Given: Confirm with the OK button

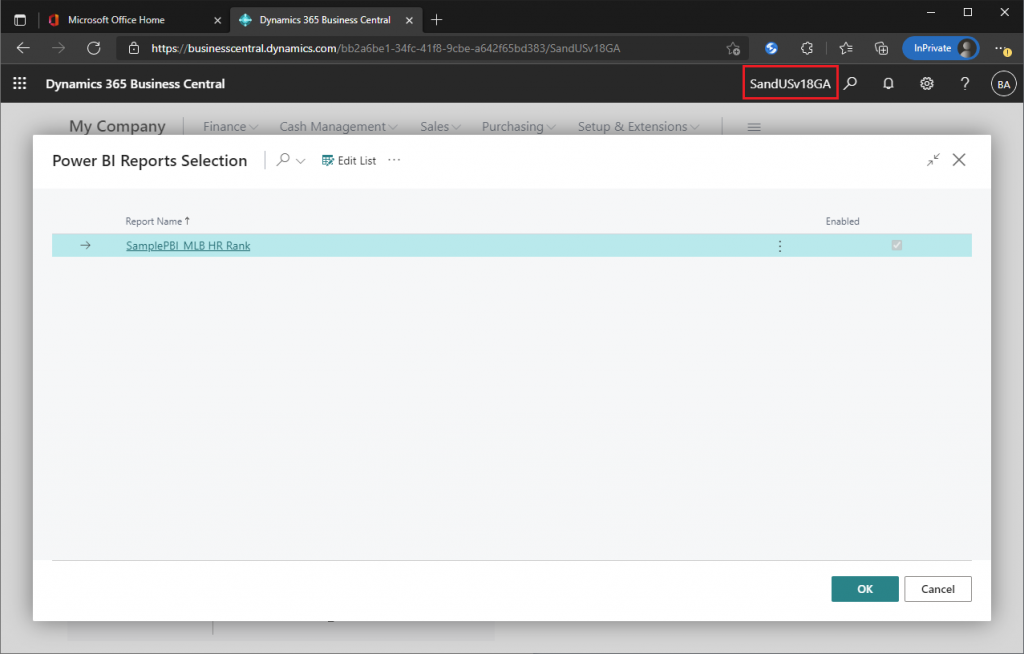Looking at the screenshot, I should (865, 589).
